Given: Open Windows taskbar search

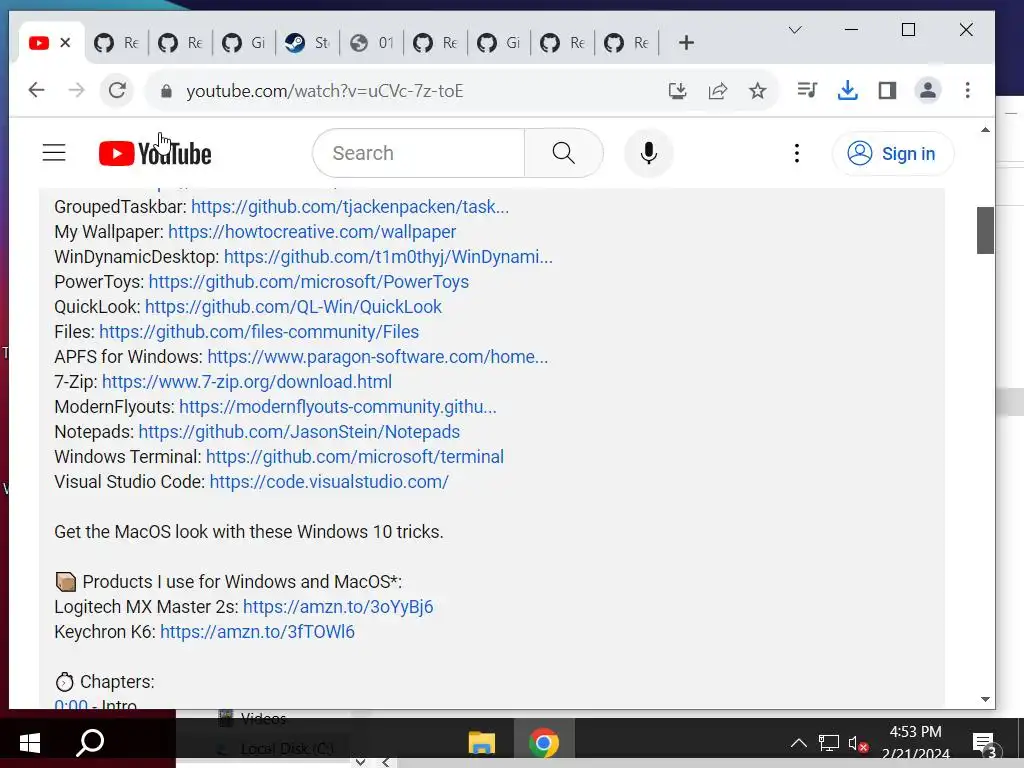Looking at the screenshot, I should coord(90,743).
